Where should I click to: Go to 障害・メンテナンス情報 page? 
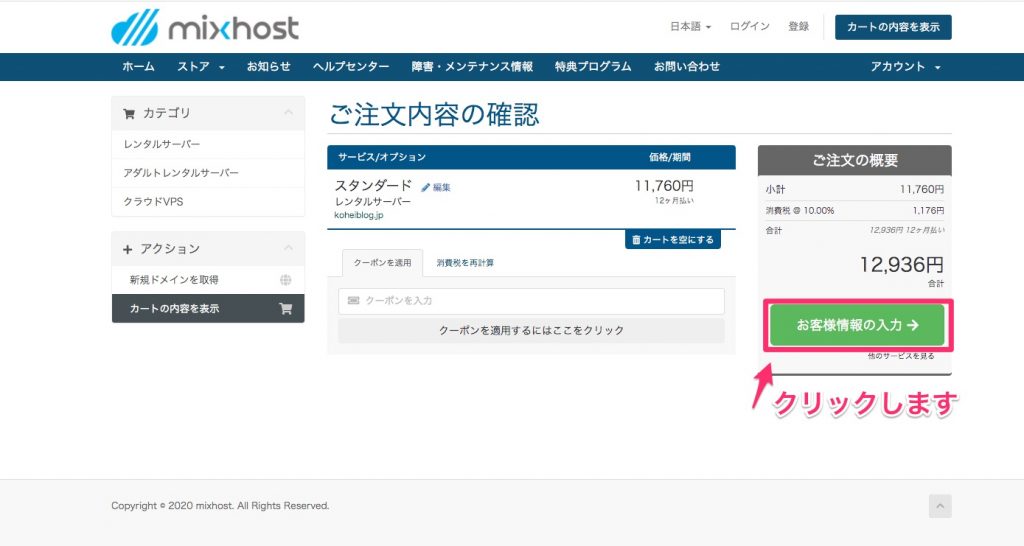(x=472, y=67)
